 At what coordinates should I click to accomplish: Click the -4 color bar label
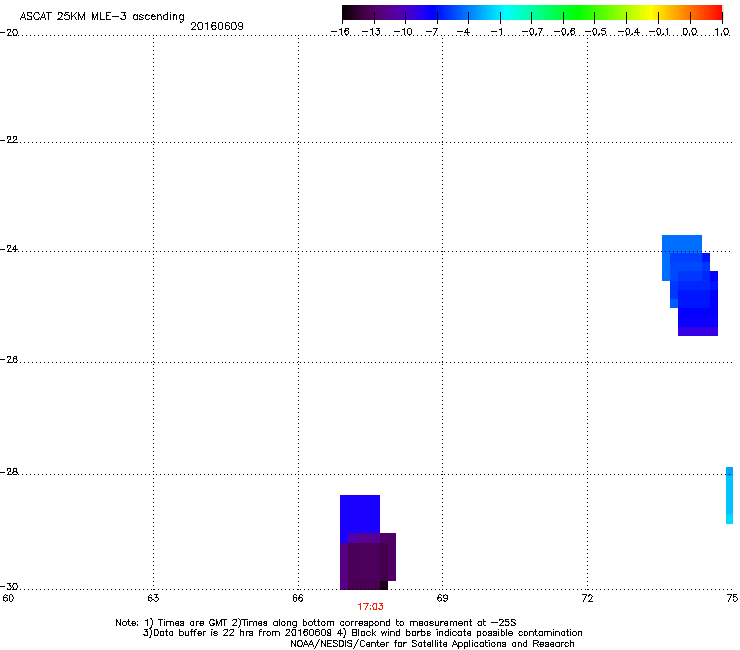pos(463,32)
